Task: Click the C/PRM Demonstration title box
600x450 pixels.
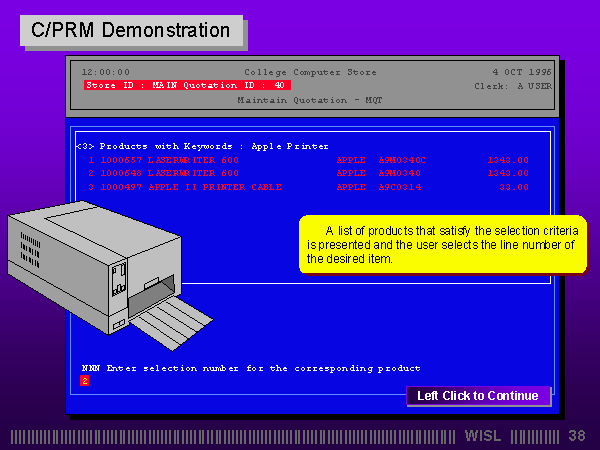Action: (x=130, y=30)
